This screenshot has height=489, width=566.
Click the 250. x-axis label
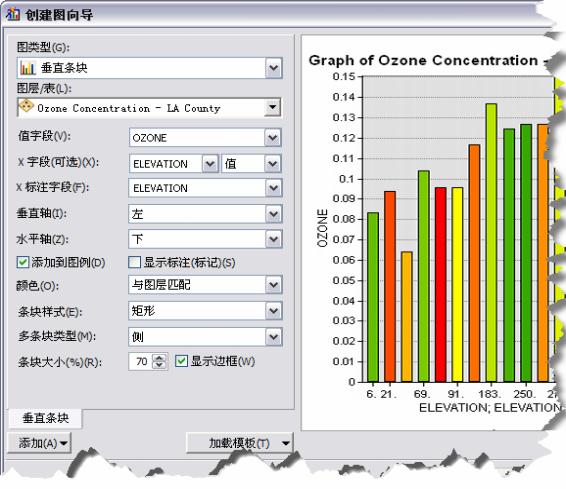pos(524,394)
